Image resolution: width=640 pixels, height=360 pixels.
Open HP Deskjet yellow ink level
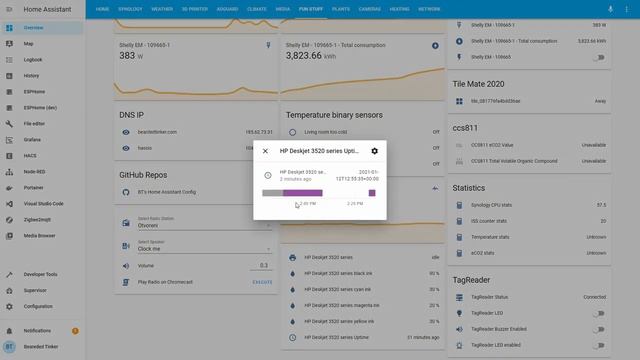tap(362, 322)
